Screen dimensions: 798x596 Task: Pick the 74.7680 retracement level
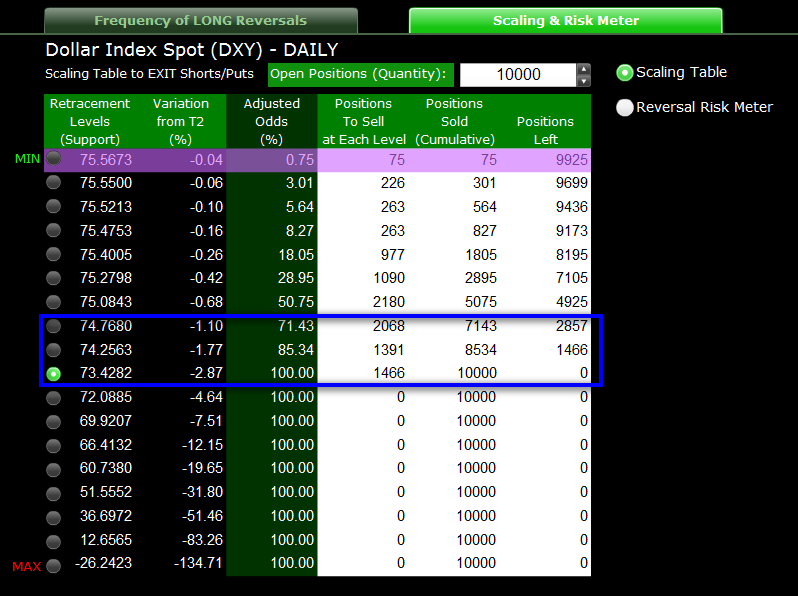click(x=53, y=326)
